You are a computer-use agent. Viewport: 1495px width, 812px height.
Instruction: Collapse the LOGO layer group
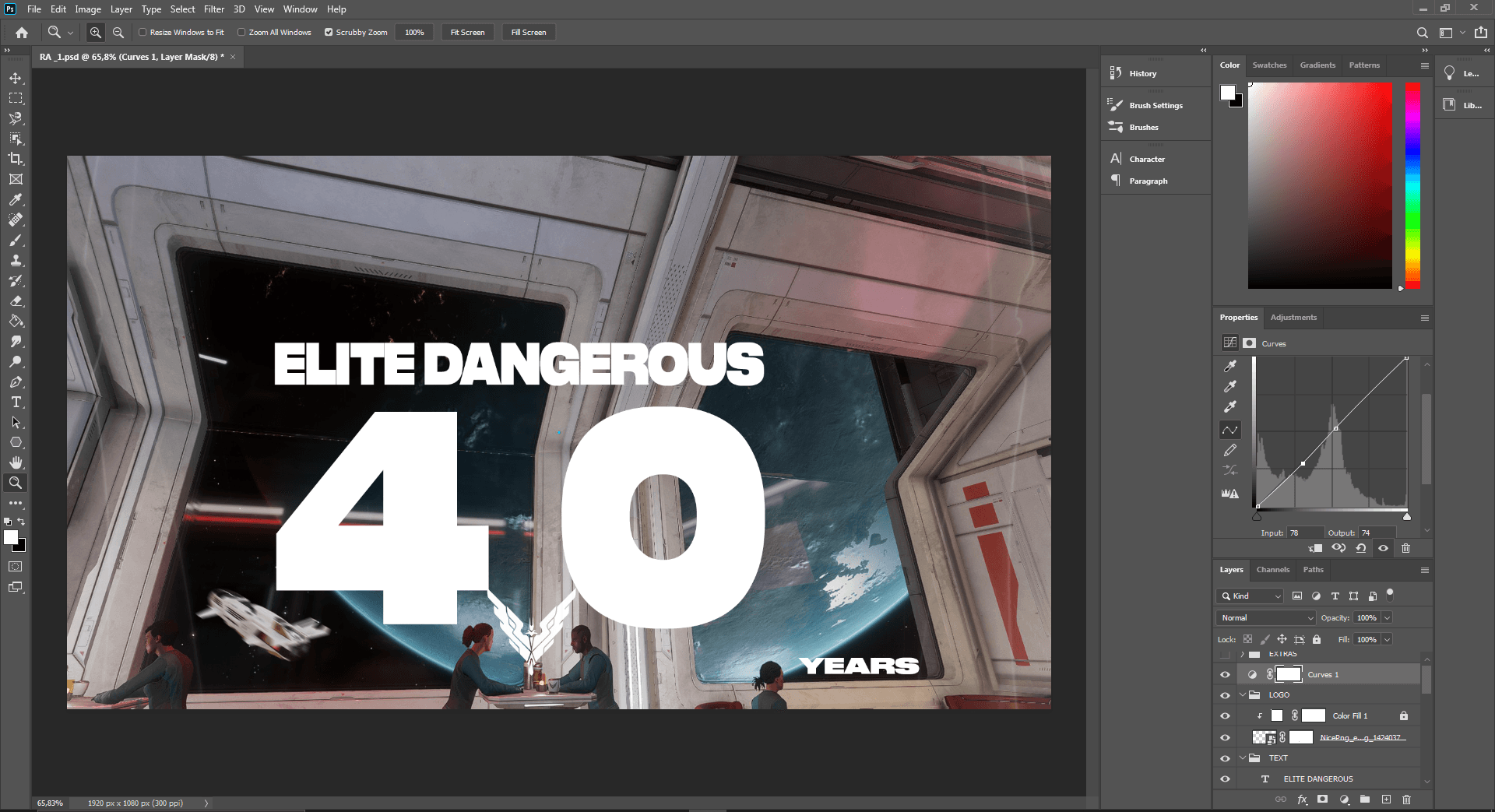(1243, 694)
